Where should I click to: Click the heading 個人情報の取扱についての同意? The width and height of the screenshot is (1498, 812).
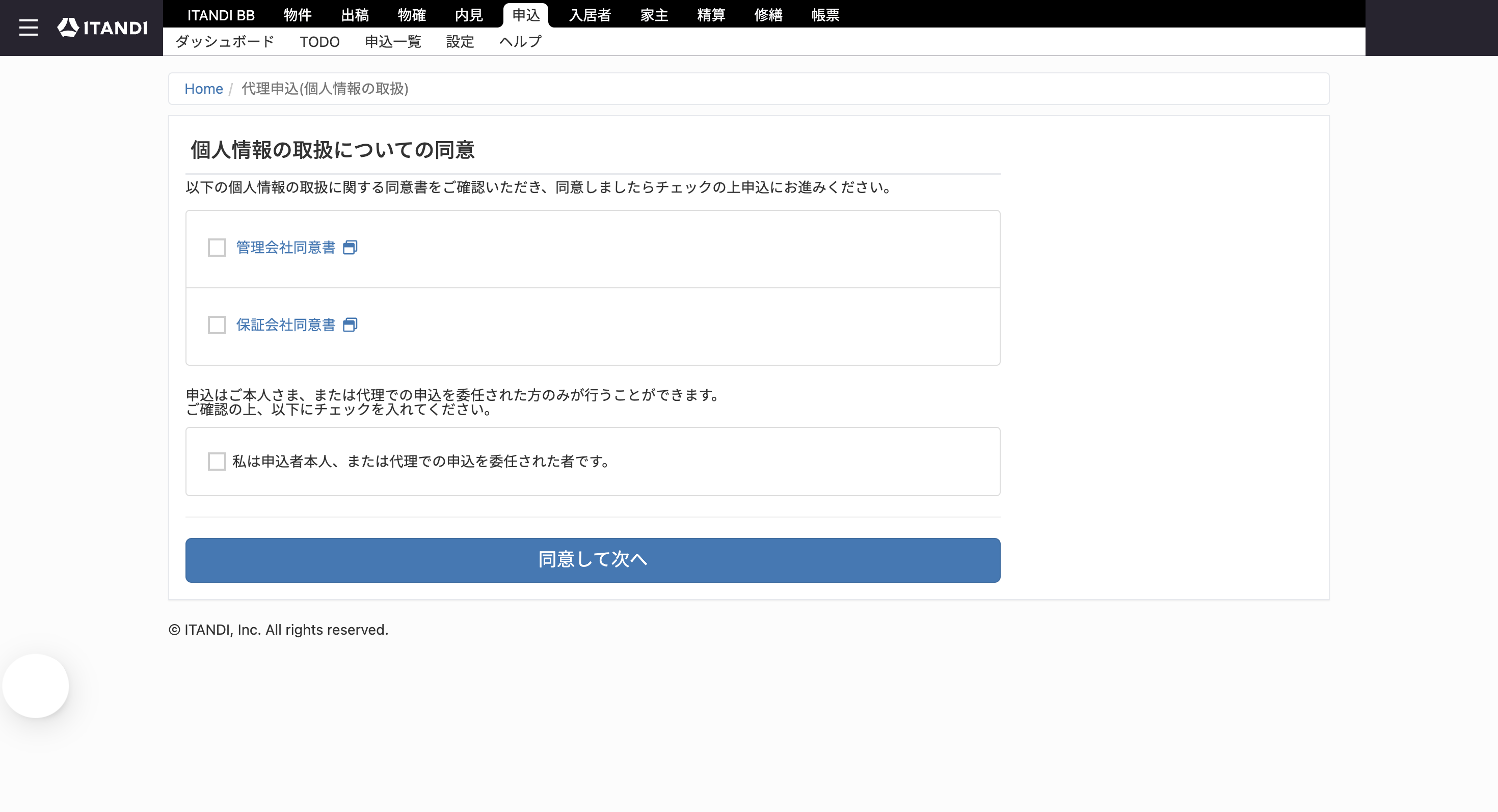[333, 150]
